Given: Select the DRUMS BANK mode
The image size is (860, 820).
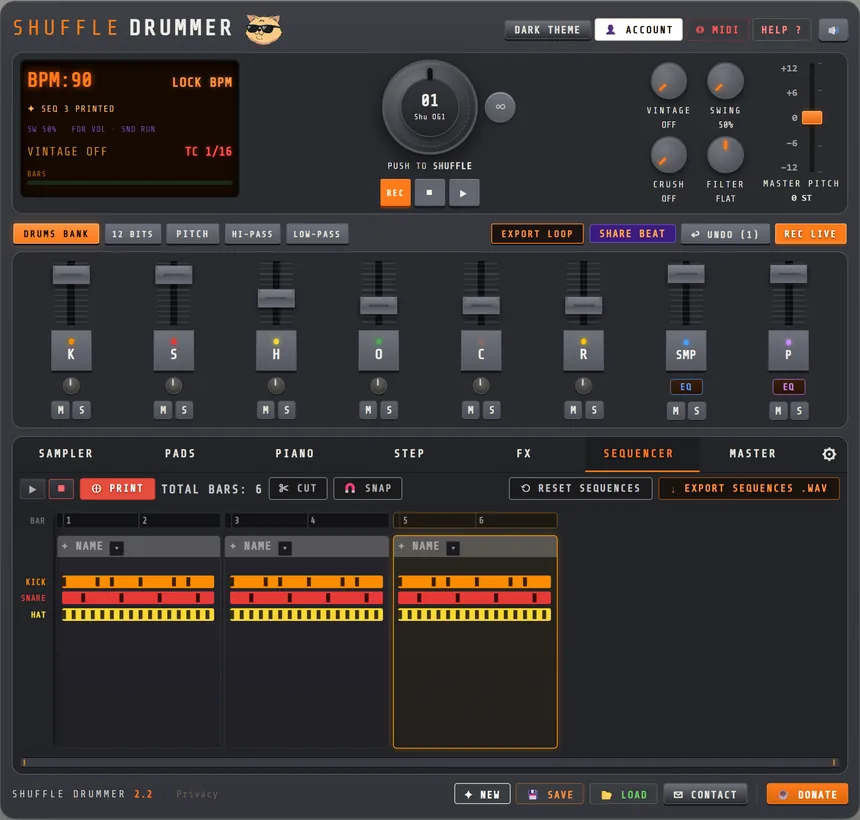Looking at the screenshot, I should 56,234.
